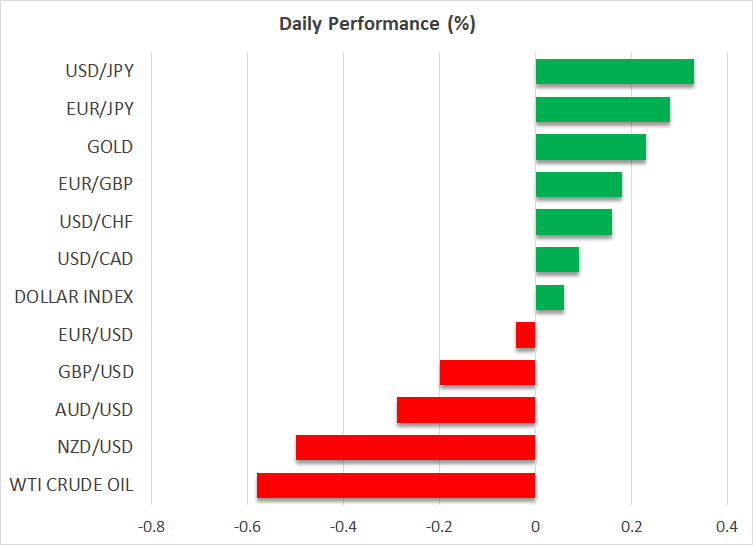This screenshot has width=753, height=545.
Task: Select the green USD/CAD bar
Action: [557, 260]
